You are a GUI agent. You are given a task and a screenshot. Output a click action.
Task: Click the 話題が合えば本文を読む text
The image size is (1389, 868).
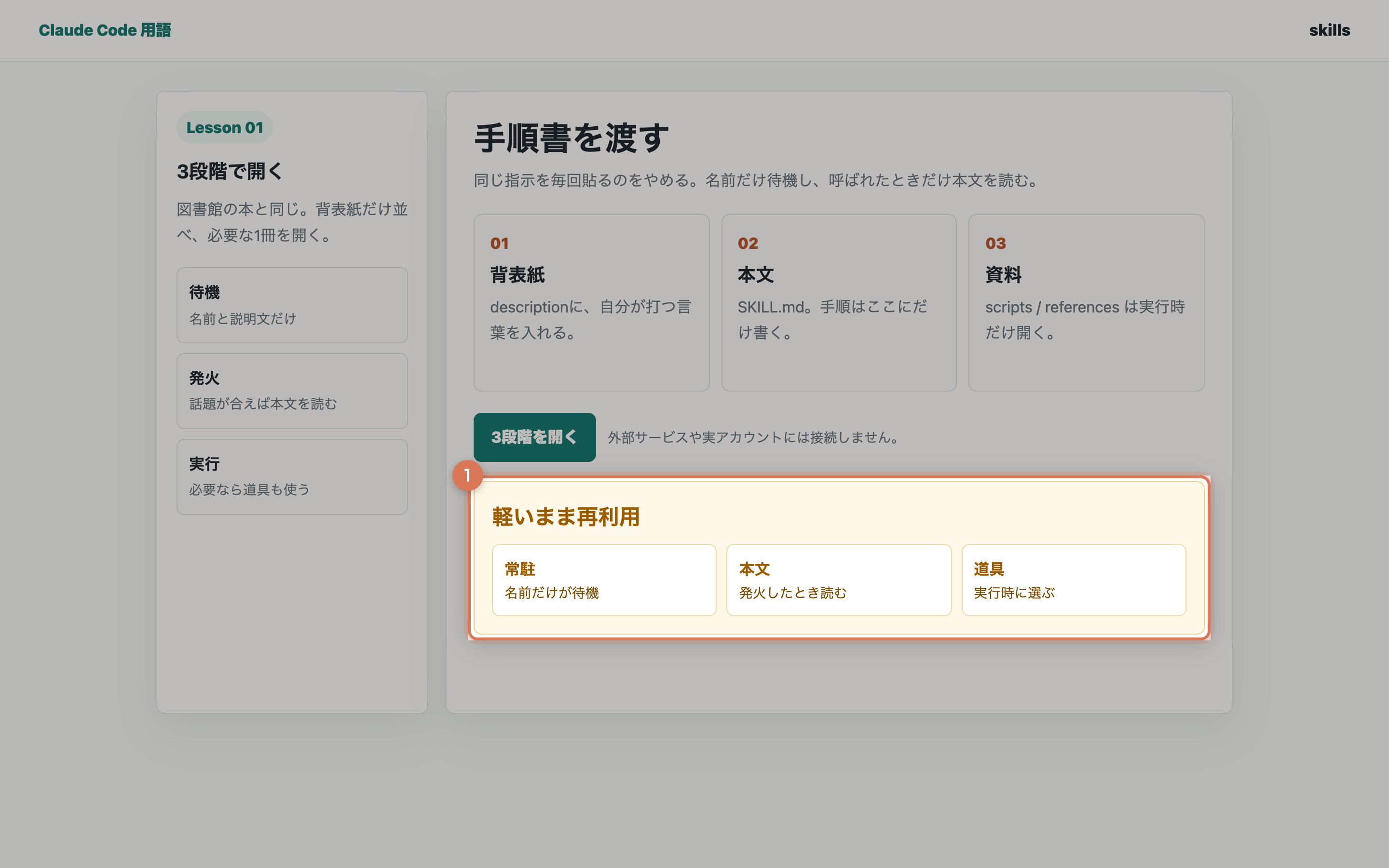click(263, 404)
